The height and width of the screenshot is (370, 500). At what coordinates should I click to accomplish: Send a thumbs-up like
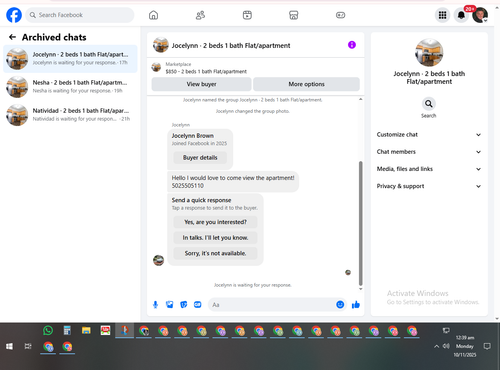356,304
